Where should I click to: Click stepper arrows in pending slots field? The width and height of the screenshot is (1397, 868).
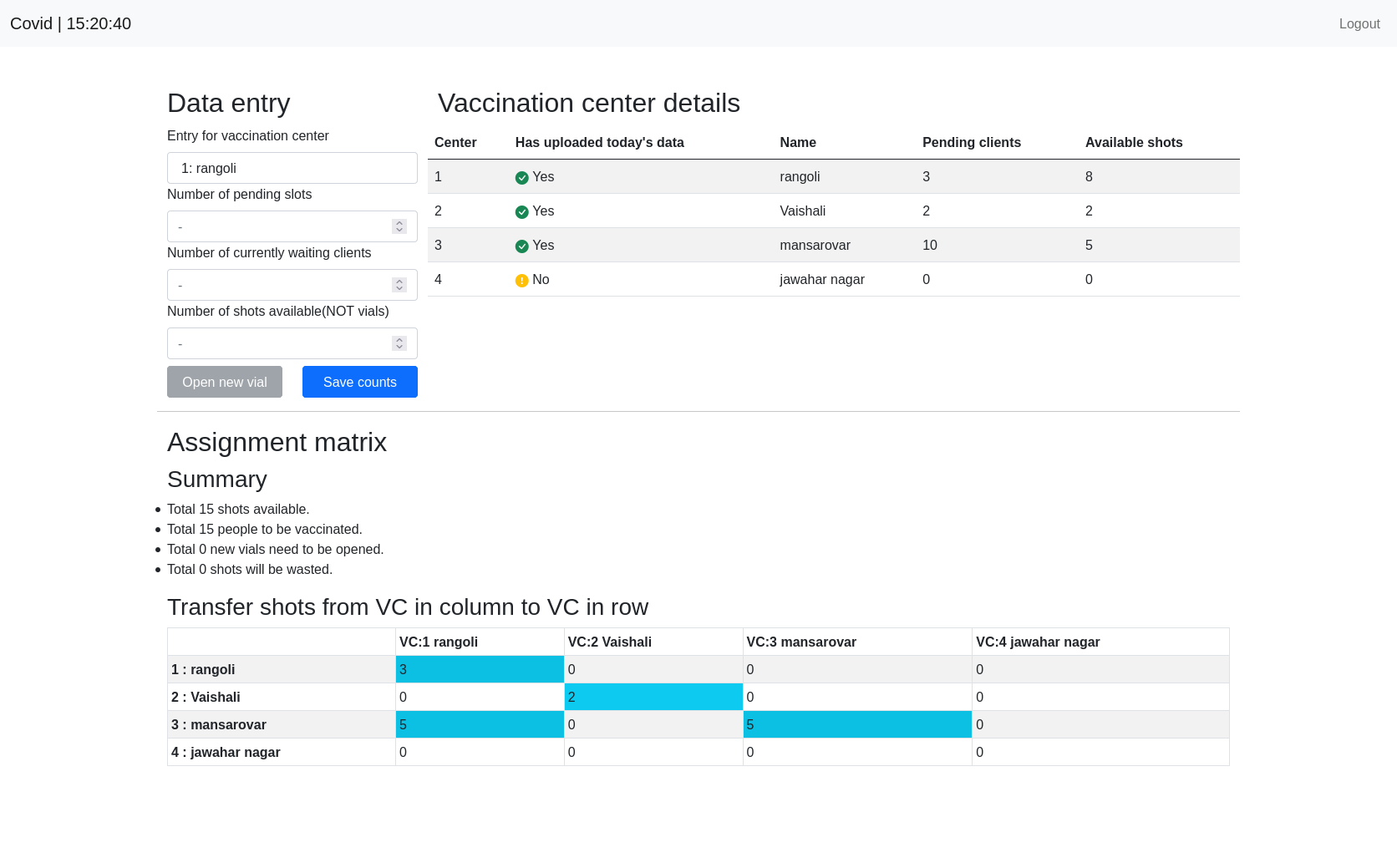click(399, 226)
